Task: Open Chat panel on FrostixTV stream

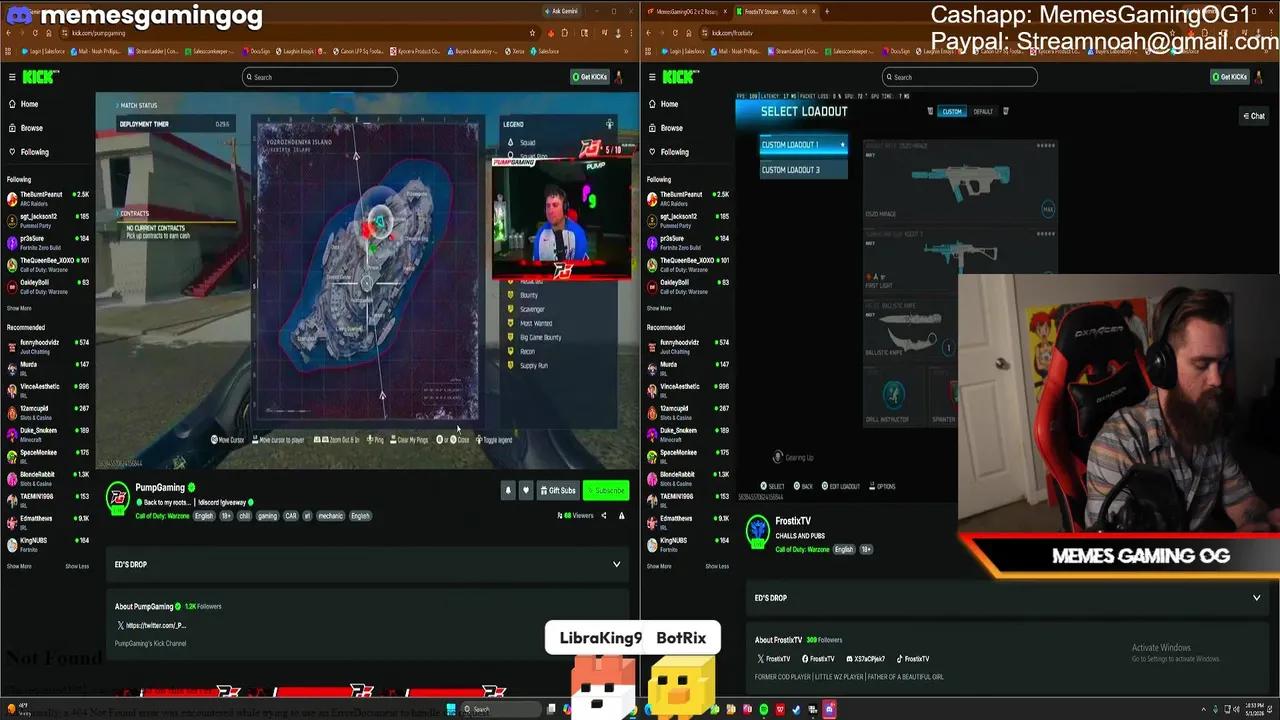Action: (1254, 116)
